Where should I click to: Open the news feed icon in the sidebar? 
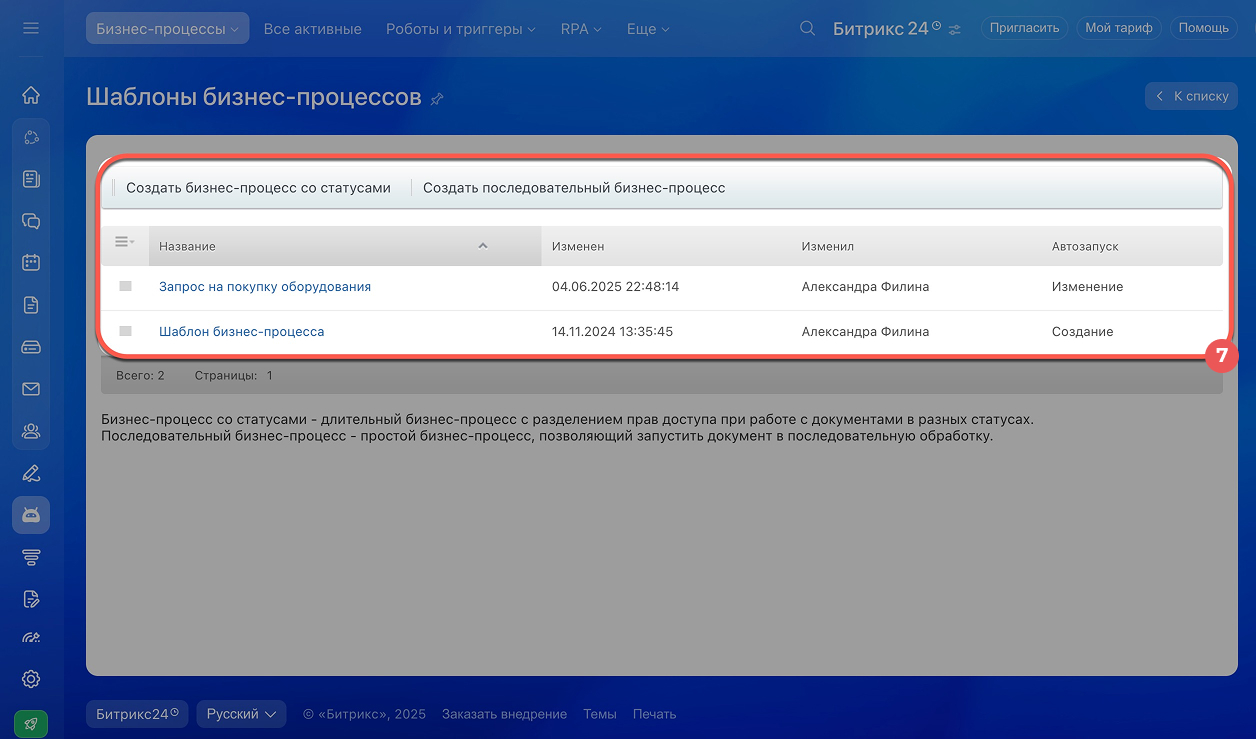pyautogui.click(x=31, y=180)
